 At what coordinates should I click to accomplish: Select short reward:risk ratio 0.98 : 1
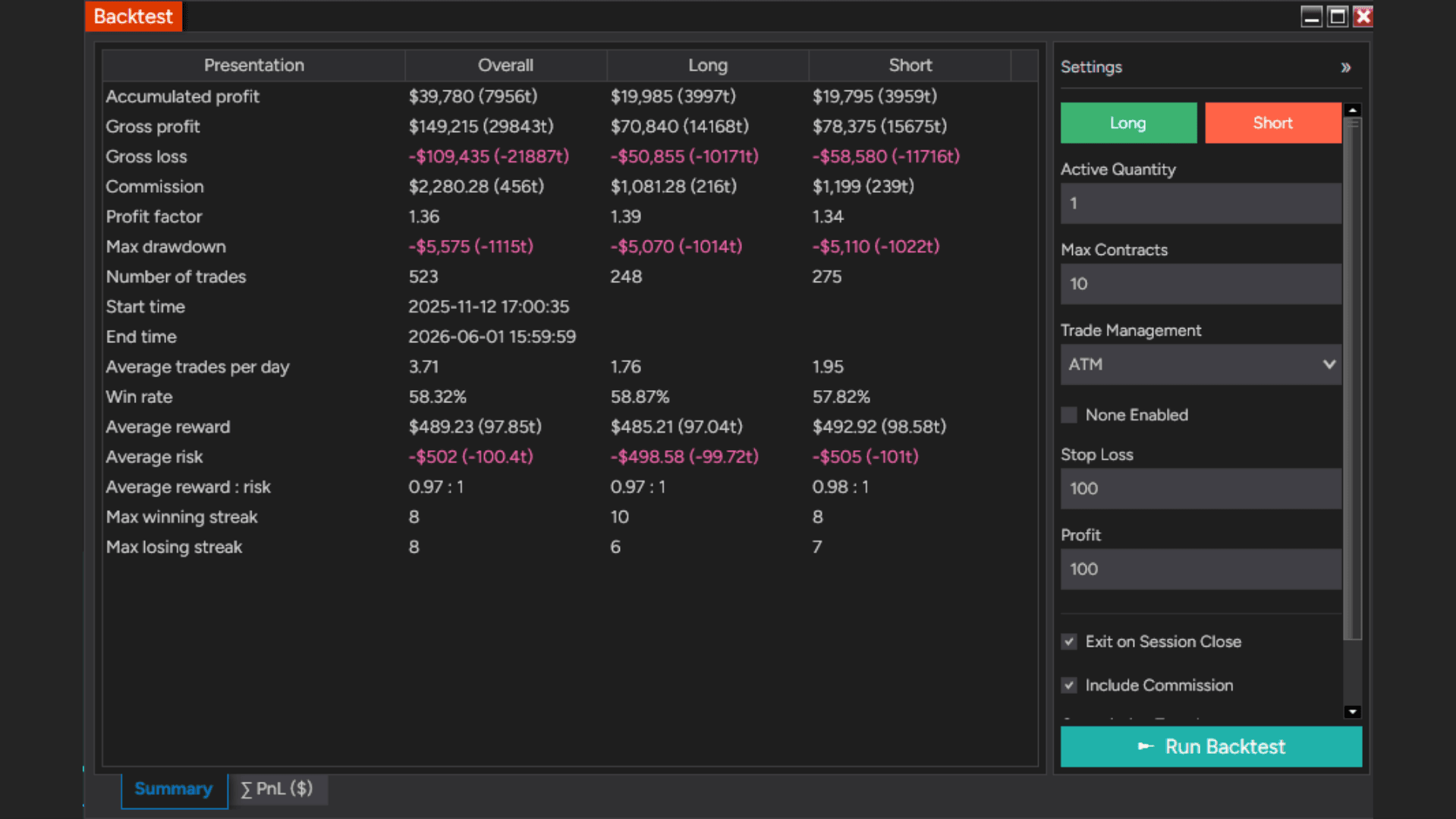840,487
